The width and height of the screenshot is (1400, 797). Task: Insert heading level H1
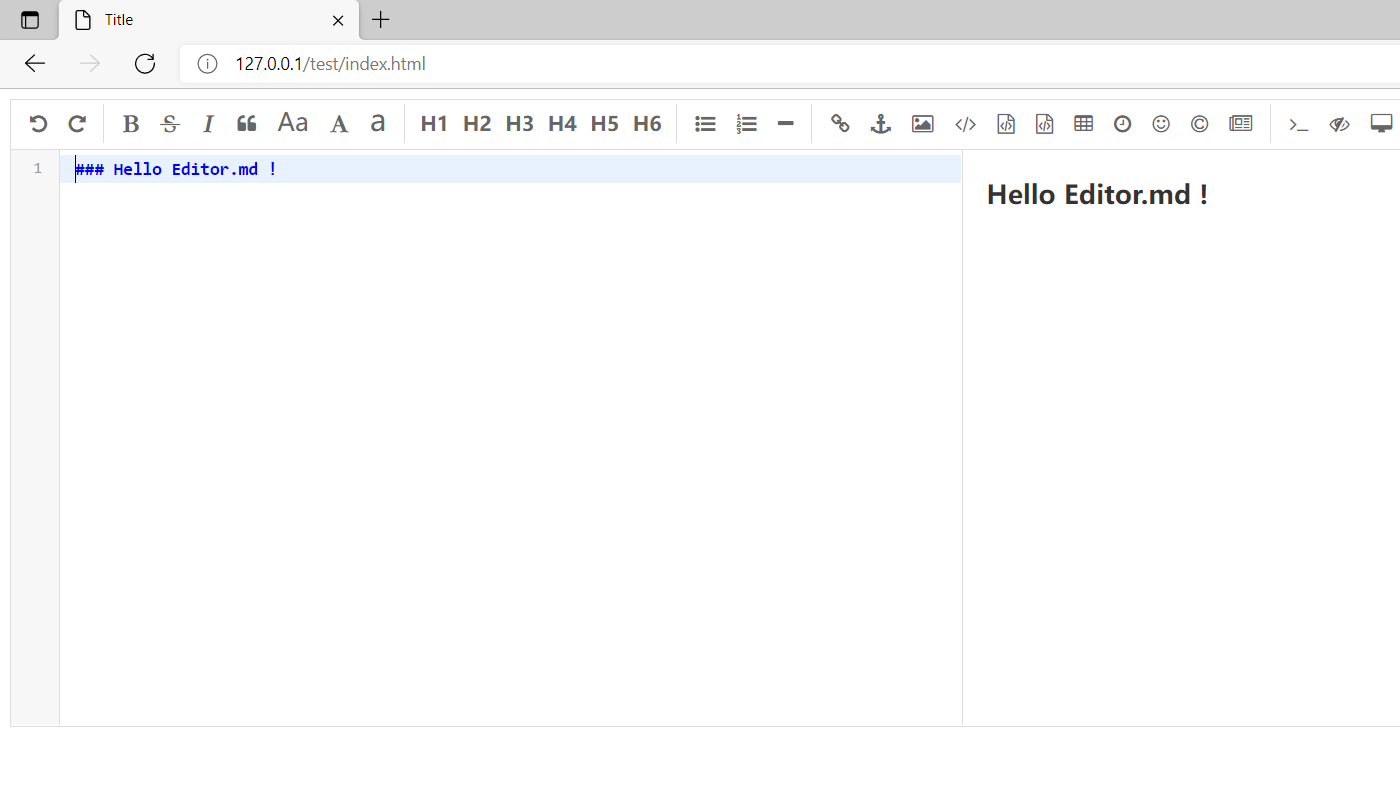(434, 124)
